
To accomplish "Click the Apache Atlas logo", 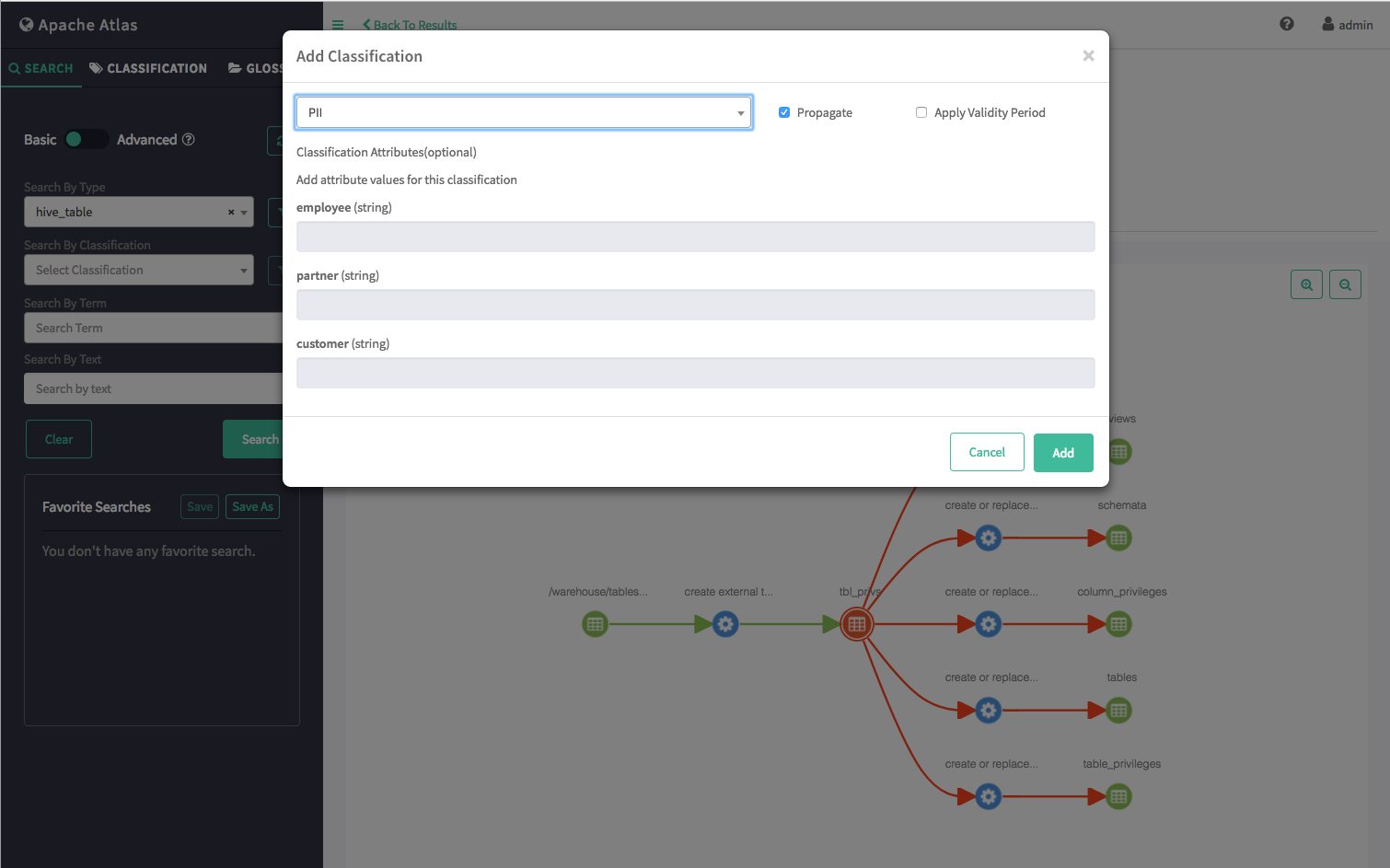I will coord(78,25).
